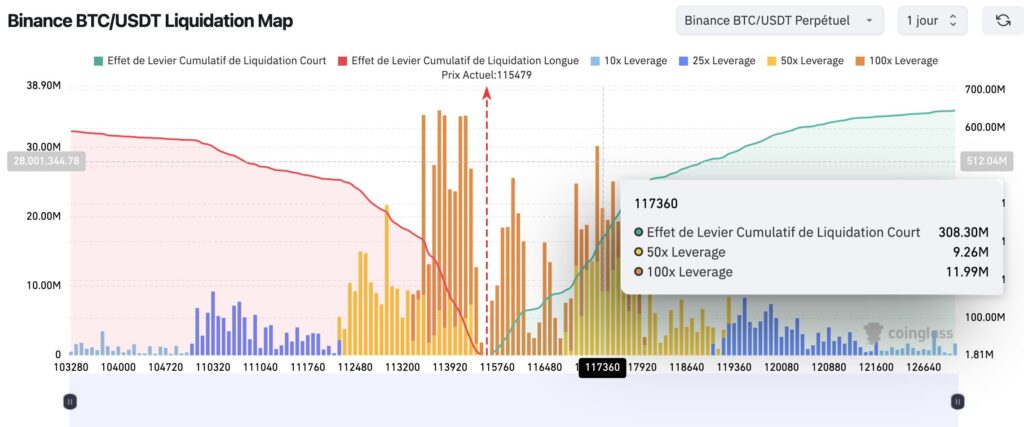1024x427 pixels.
Task: Click x-axis label 111760
Action: pos(308,368)
